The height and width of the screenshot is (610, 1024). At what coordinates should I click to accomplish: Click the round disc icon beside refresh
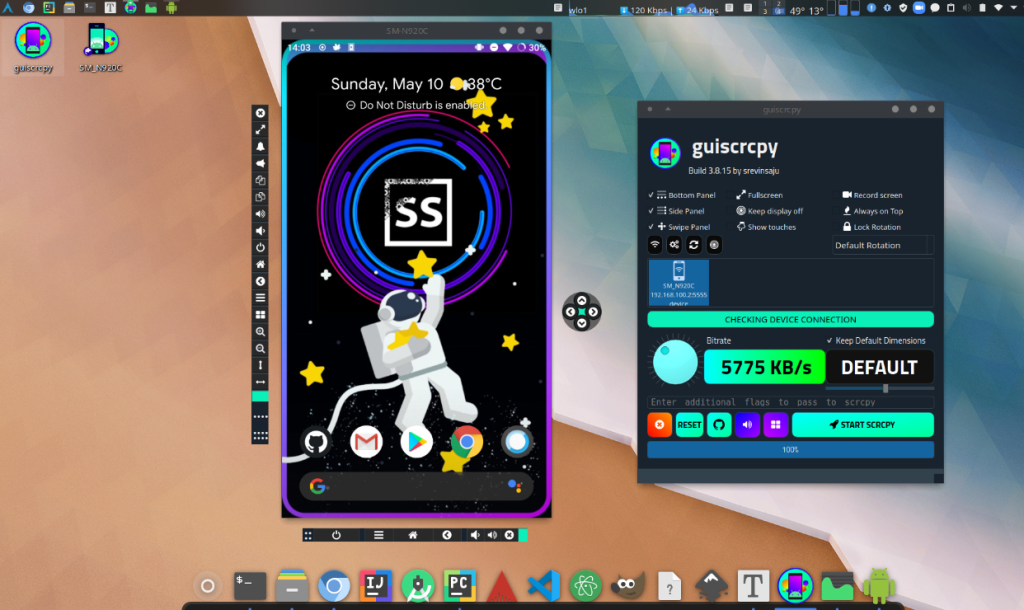pyautogui.click(x=714, y=245)
